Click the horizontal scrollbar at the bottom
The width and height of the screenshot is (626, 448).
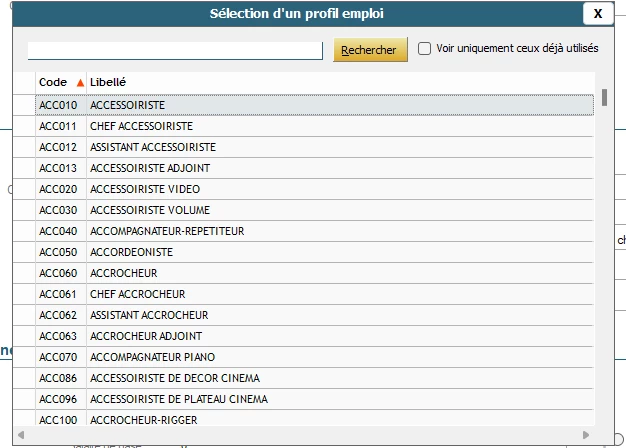300,437
